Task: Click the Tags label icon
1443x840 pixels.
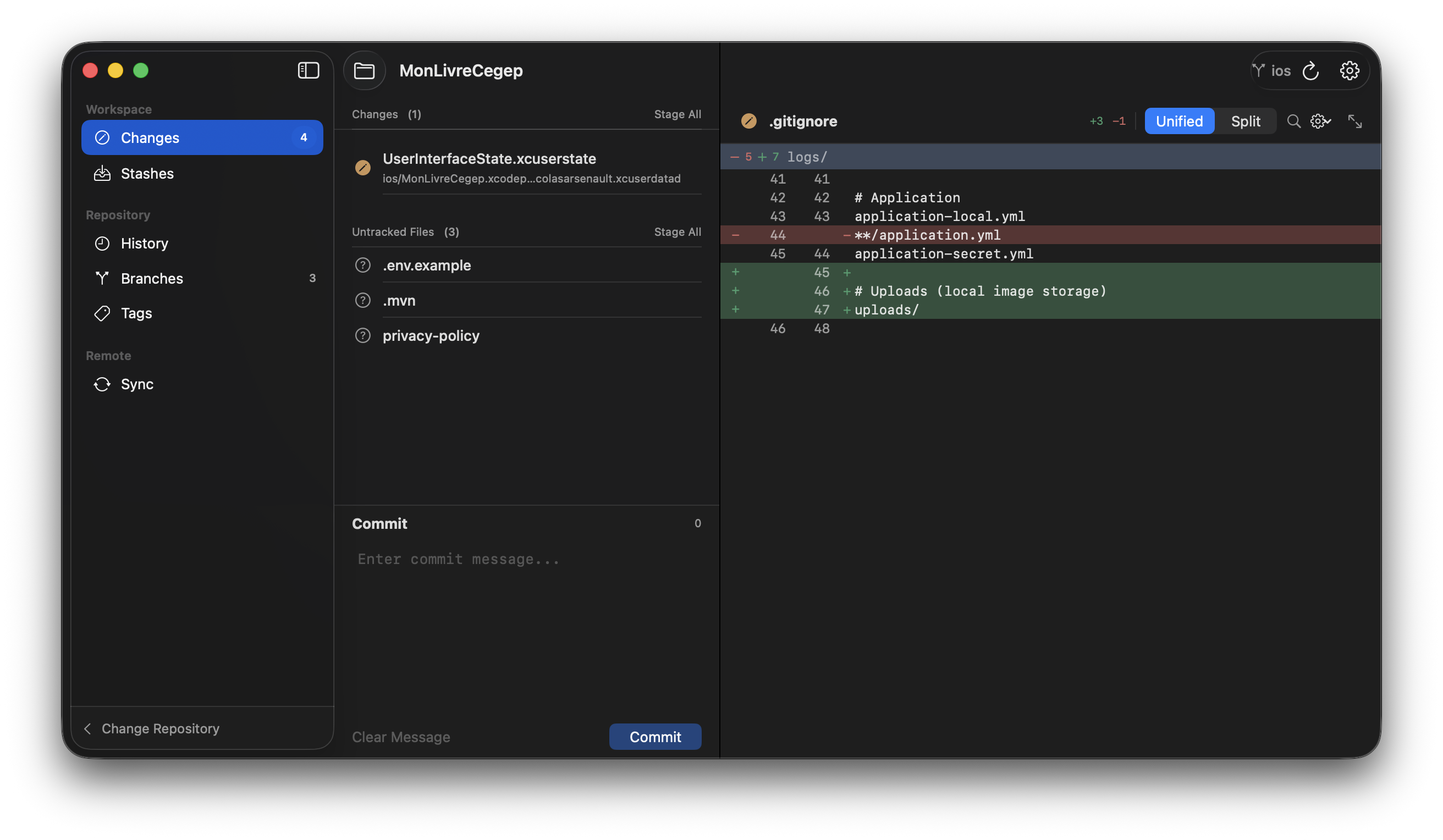Action: coord(102,313)
